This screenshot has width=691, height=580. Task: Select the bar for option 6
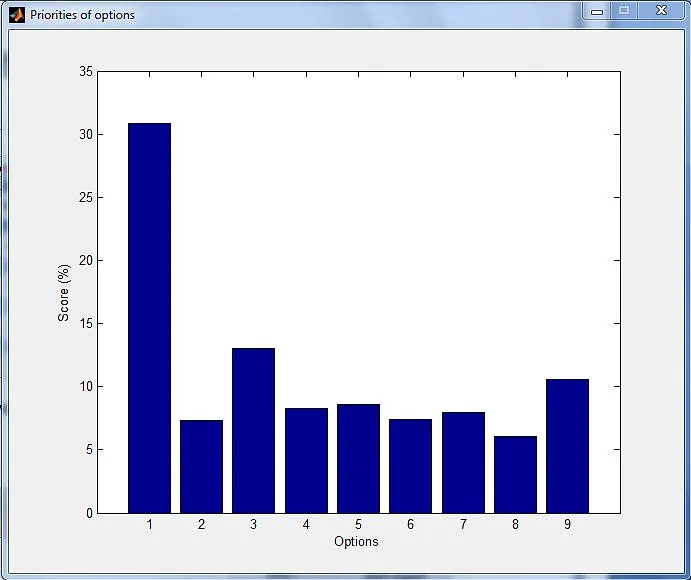point(410,466)
